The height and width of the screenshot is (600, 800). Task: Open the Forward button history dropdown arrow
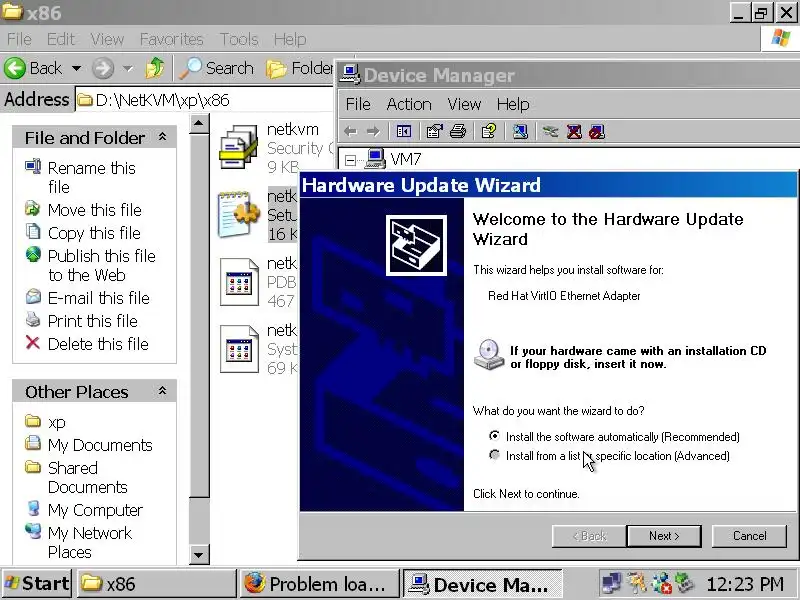tap(128, 68)
